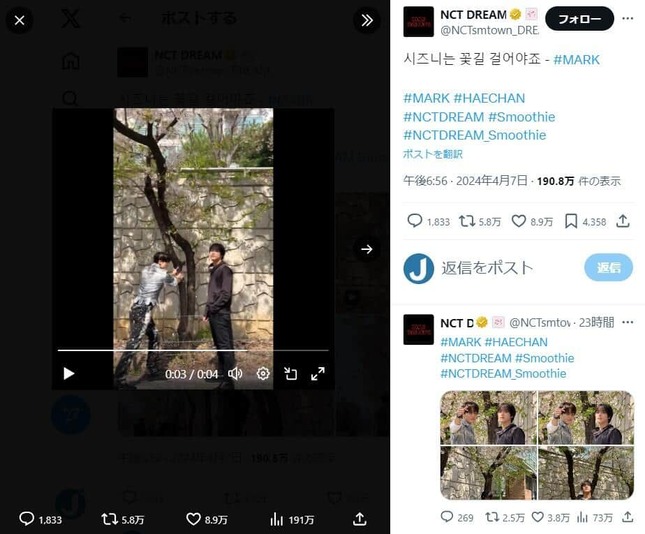645x534 pixels.
Task: Mute the video volume
Action: 235,374
